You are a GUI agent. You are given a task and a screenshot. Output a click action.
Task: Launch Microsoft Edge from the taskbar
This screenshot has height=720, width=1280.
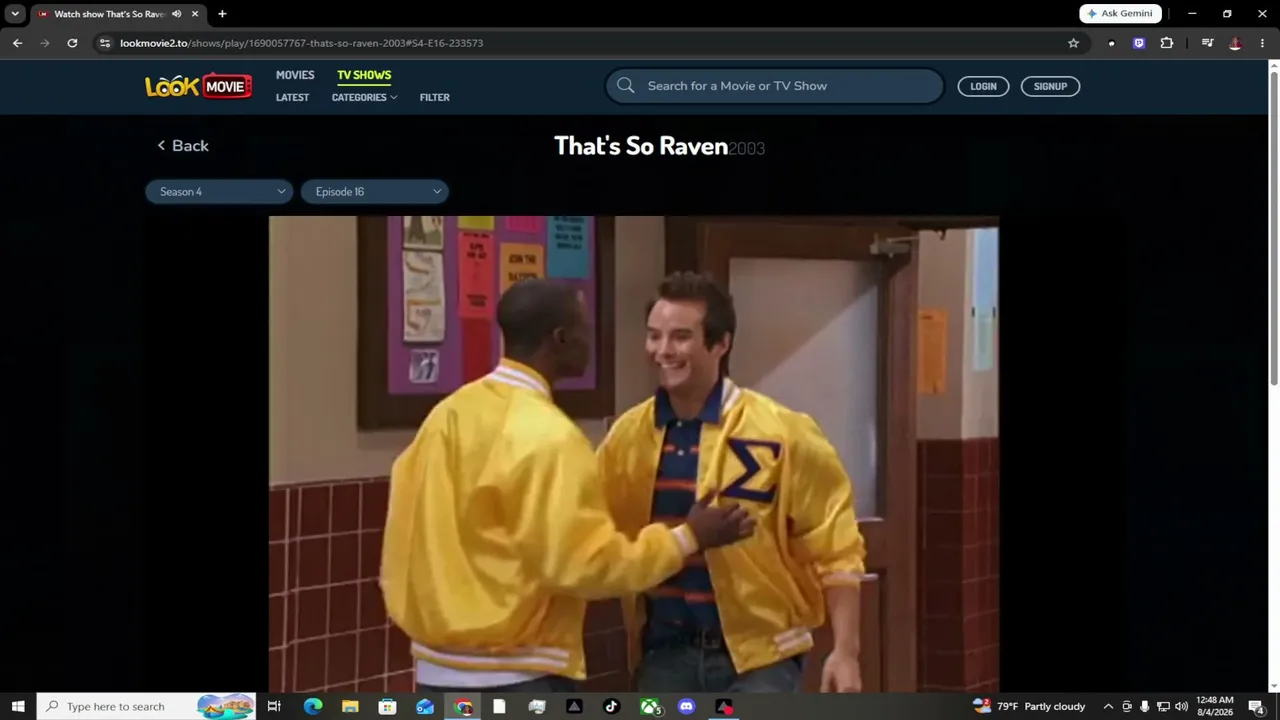(313, 706)
